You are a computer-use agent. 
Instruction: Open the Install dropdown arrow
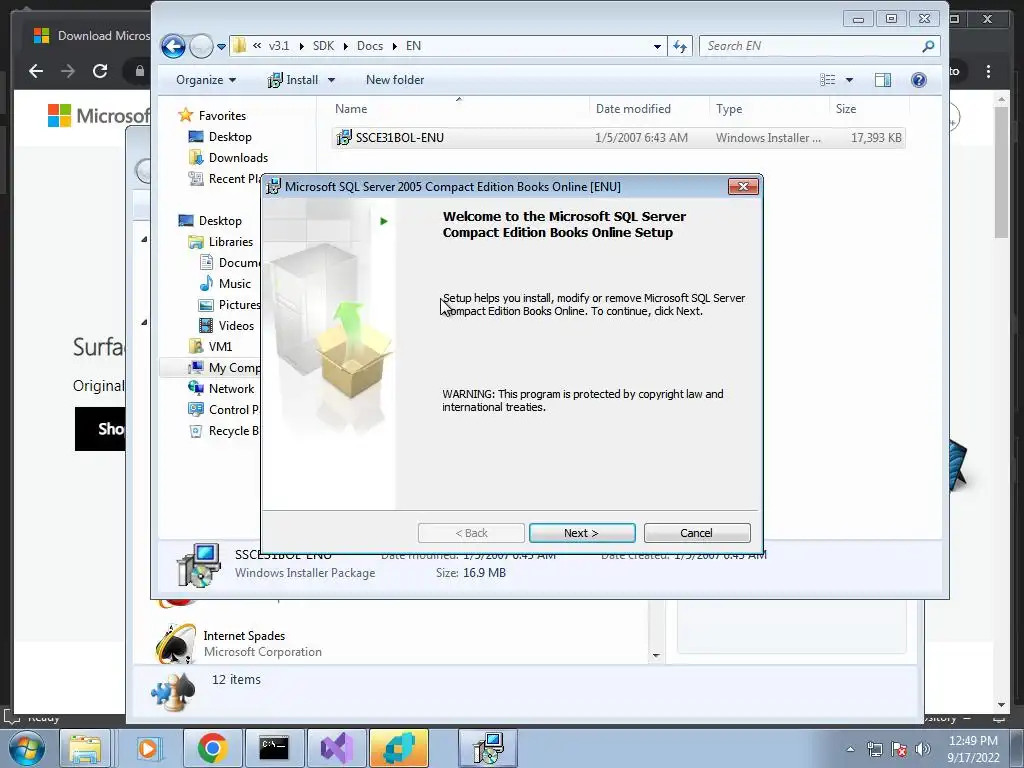click(x=331, y=80)
